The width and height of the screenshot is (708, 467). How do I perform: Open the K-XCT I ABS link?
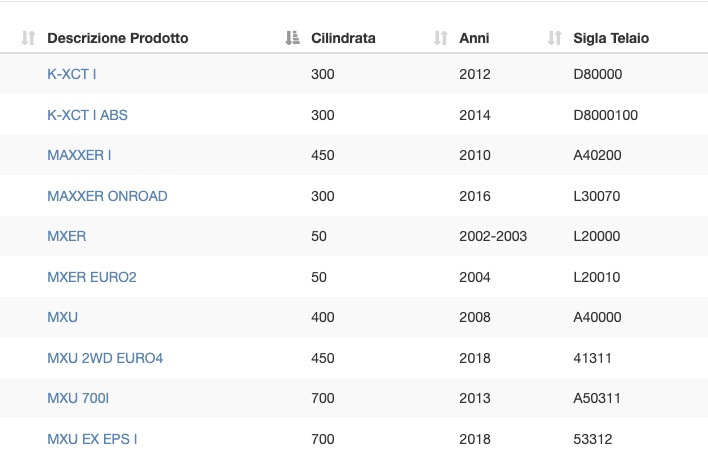tap(88, 115)
